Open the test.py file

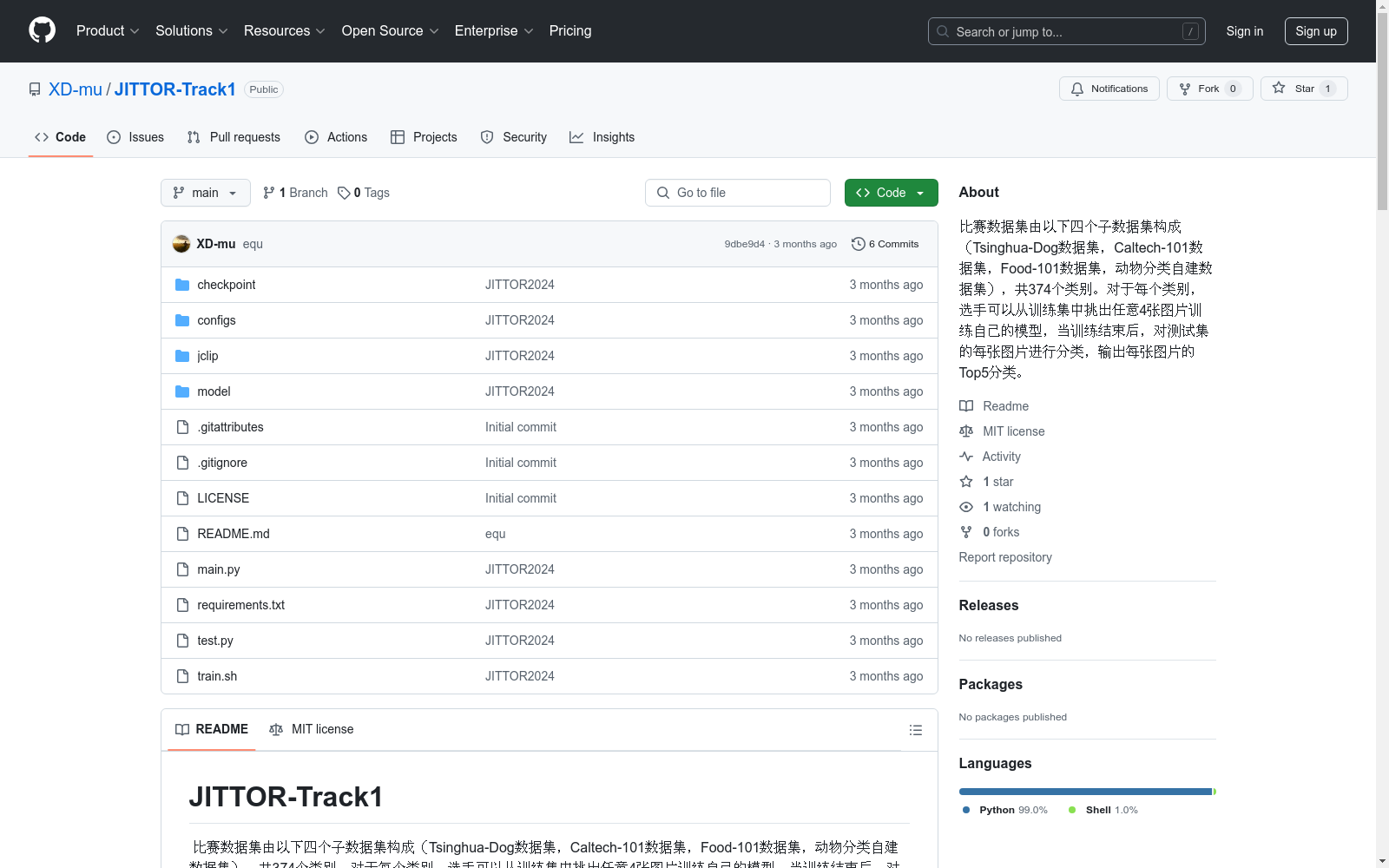point(215,641)
